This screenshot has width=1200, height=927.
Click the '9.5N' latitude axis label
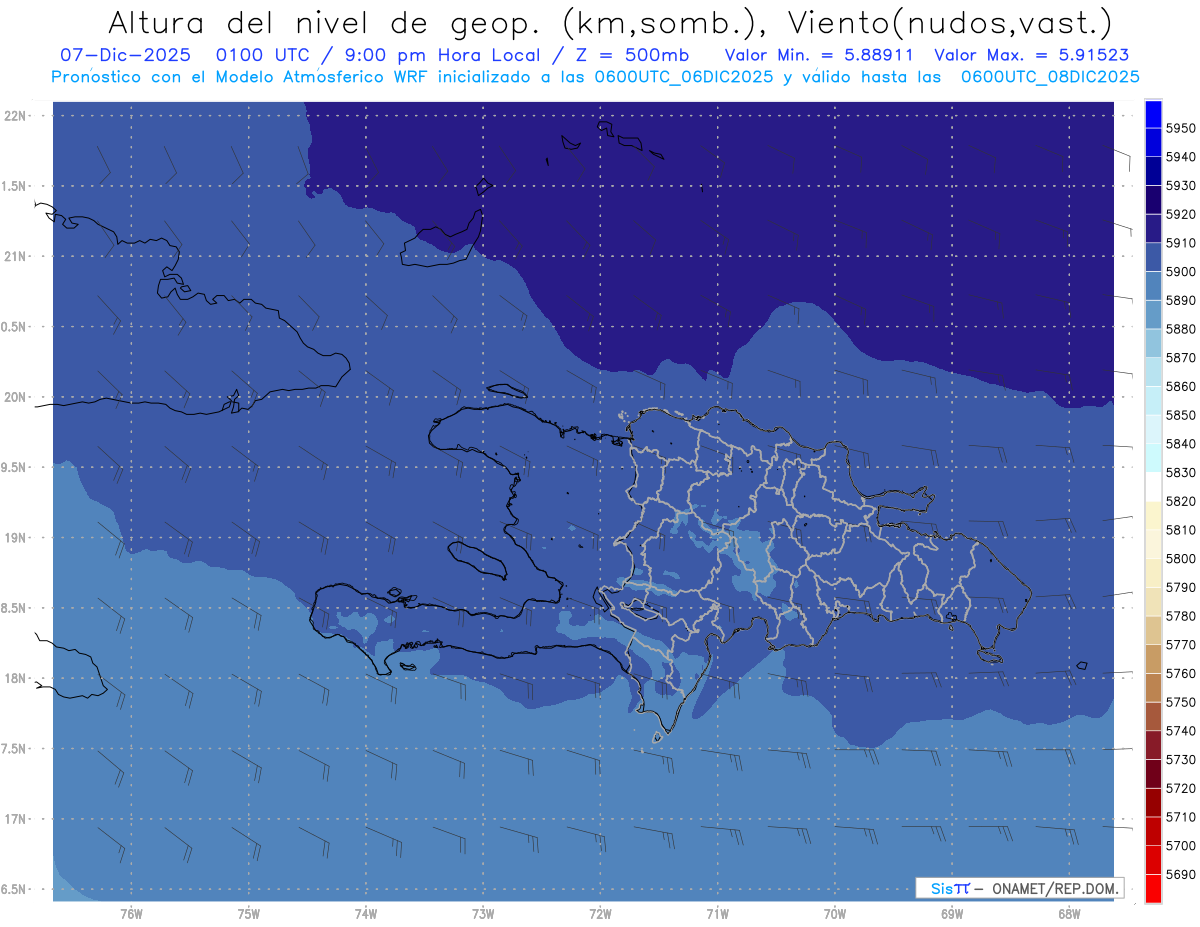15,467
